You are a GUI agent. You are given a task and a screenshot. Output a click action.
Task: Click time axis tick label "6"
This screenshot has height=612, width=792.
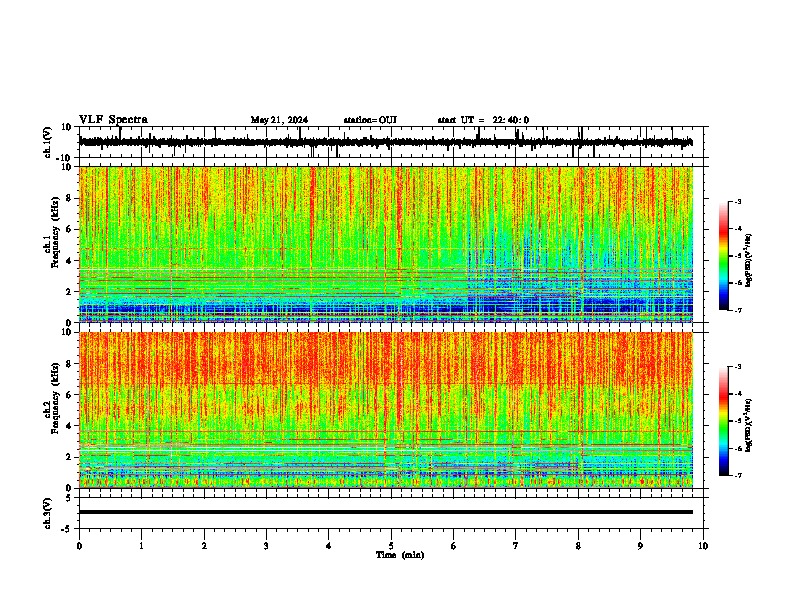pyautogui.click(x=454, y=546)
